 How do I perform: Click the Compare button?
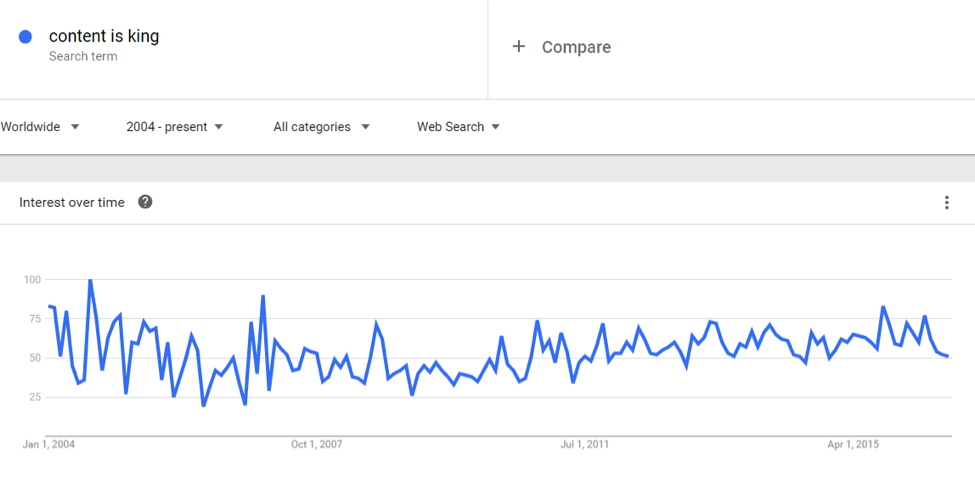(561, 47)
